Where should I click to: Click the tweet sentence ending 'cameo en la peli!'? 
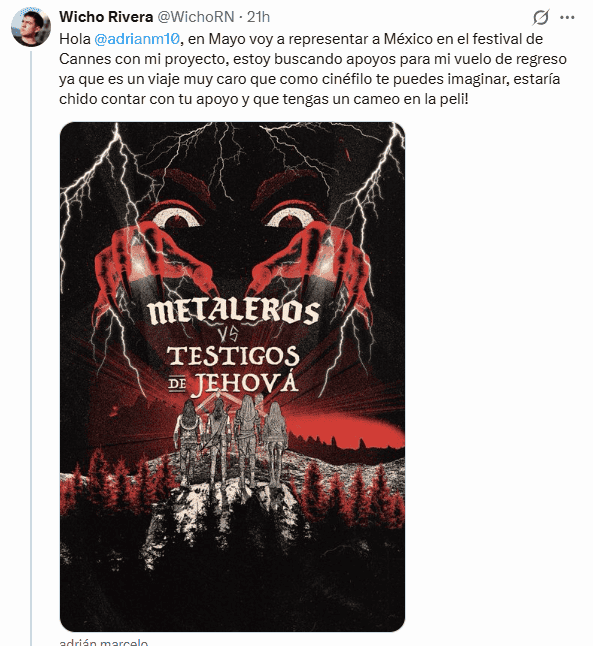264,99
